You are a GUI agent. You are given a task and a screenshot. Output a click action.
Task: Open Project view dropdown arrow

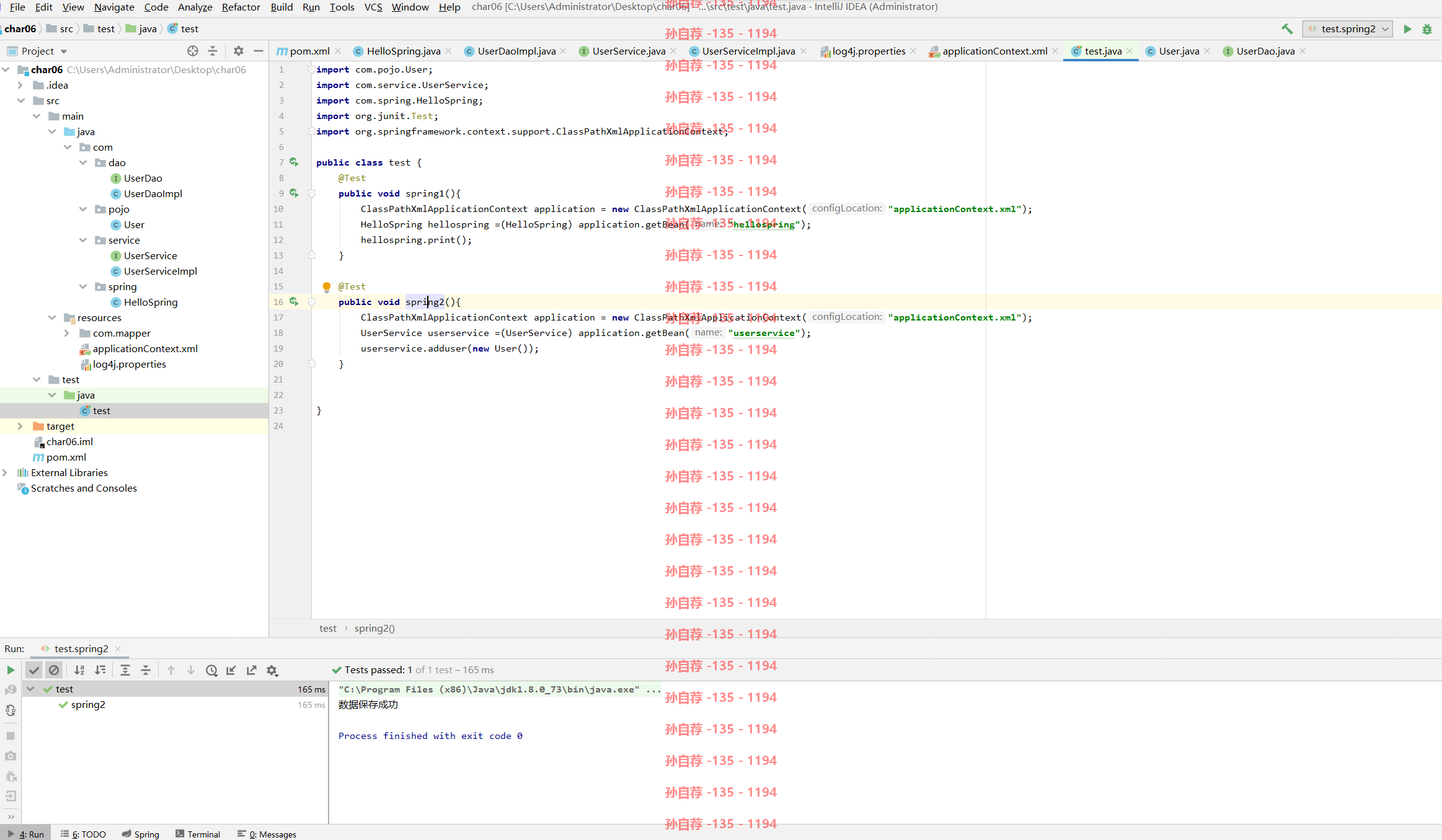[x=64, y=51]
